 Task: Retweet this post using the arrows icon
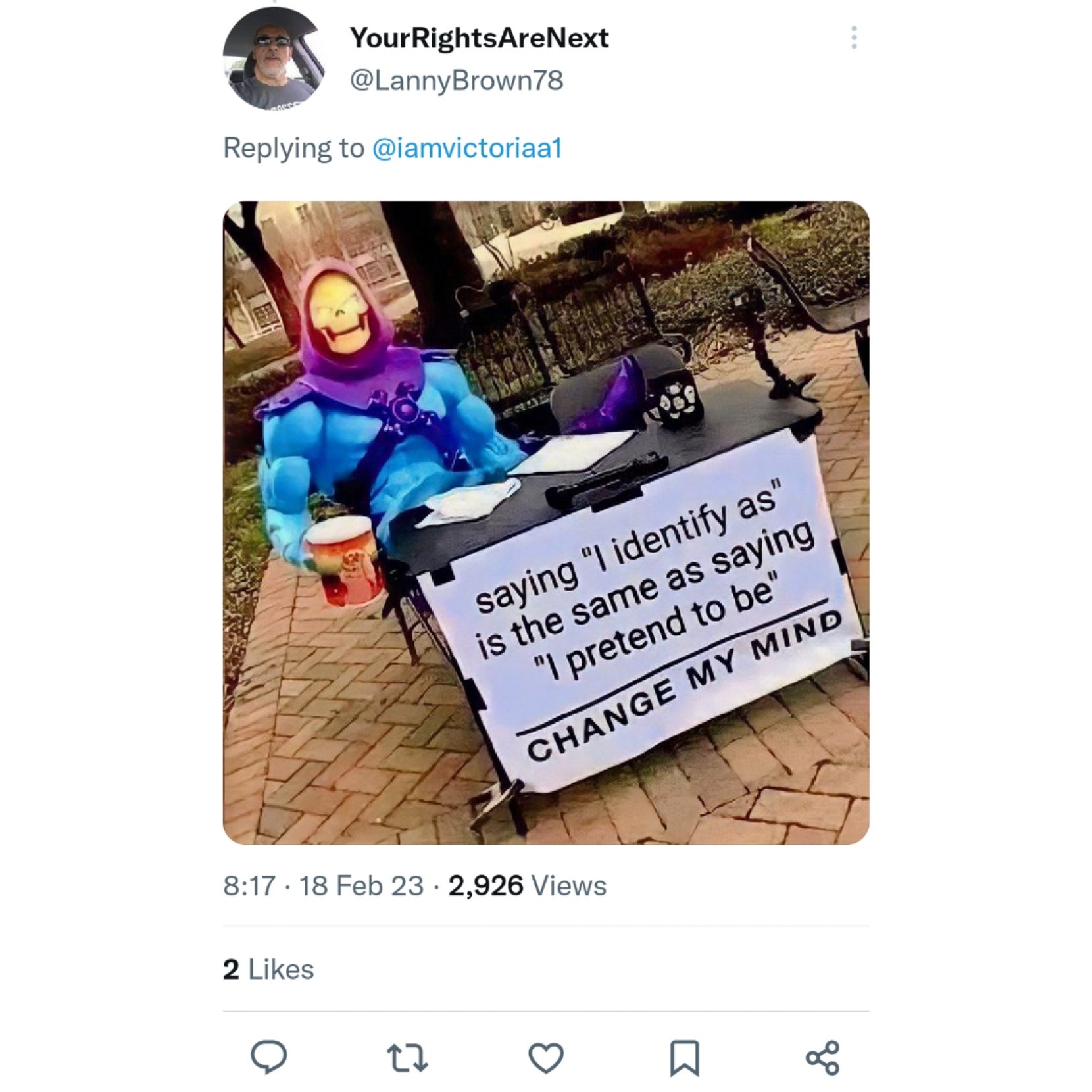407,1058
